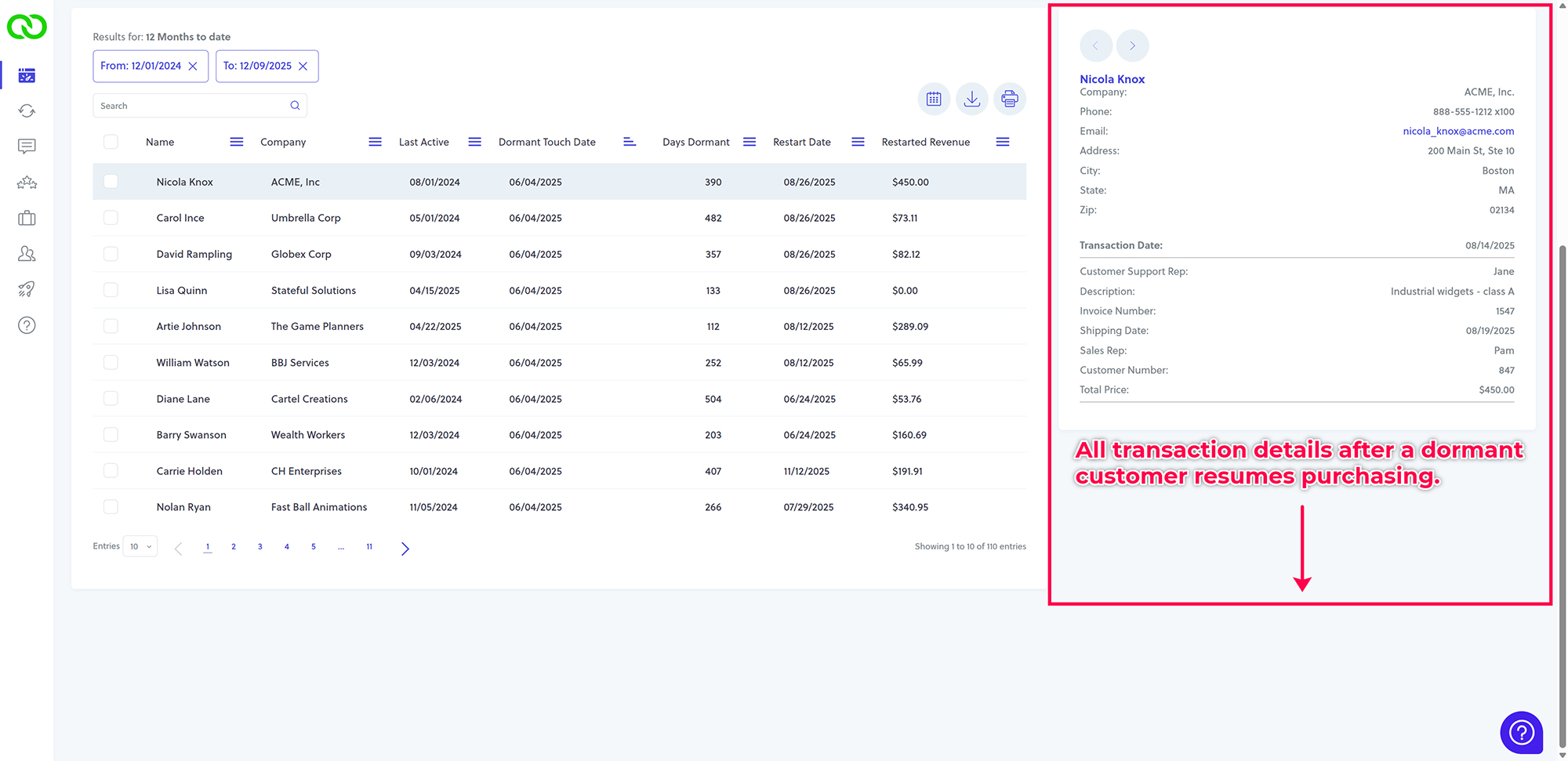The width and height of the screenshot is (1568, 761).
Task: Click the nicola_knox@acme.com email link
Action: coord(1458,131)
